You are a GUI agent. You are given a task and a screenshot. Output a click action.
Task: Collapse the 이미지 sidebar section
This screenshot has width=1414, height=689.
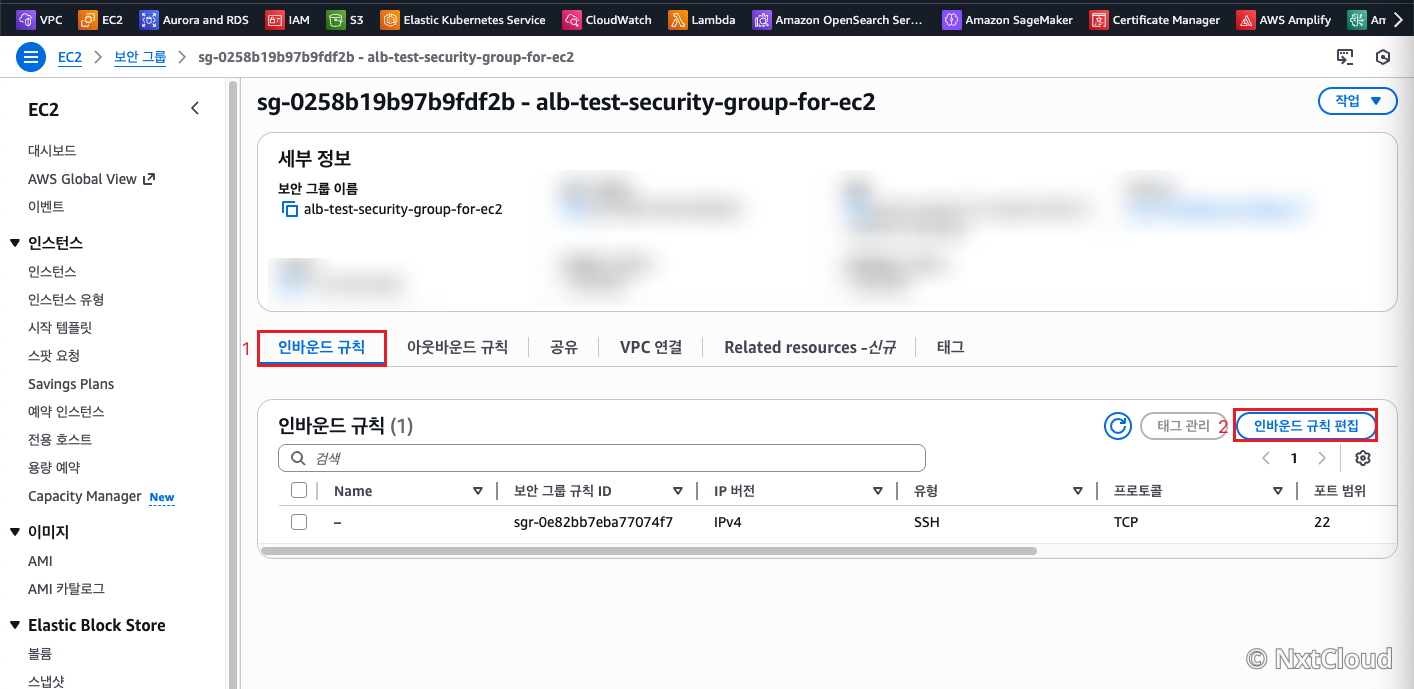pyautogui.click(x=15, y=532)
